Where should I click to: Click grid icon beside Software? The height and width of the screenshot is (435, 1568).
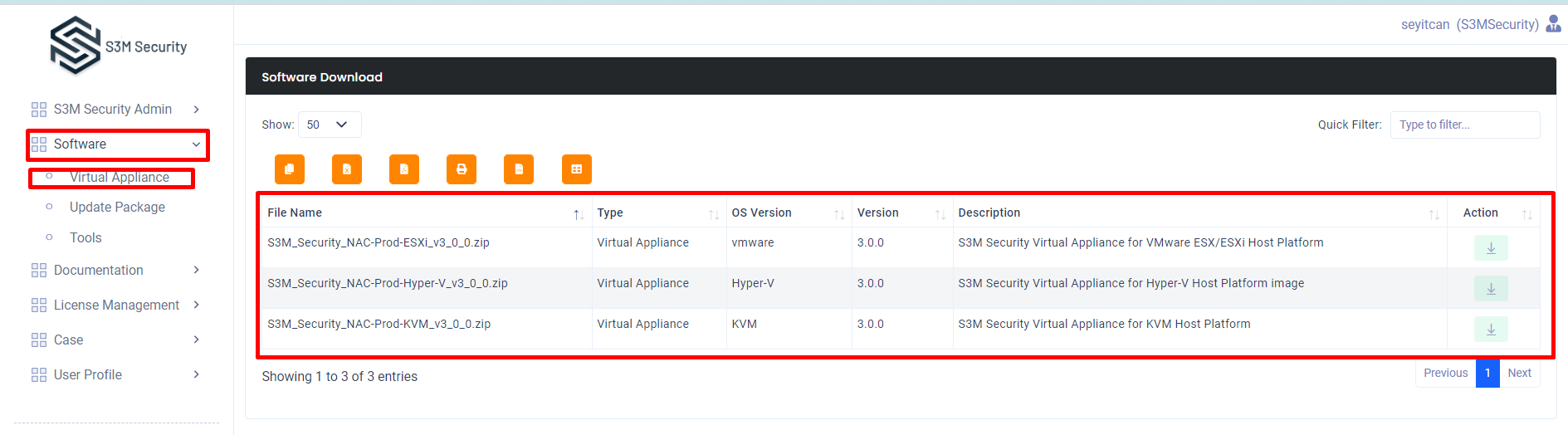click(39, 144)
